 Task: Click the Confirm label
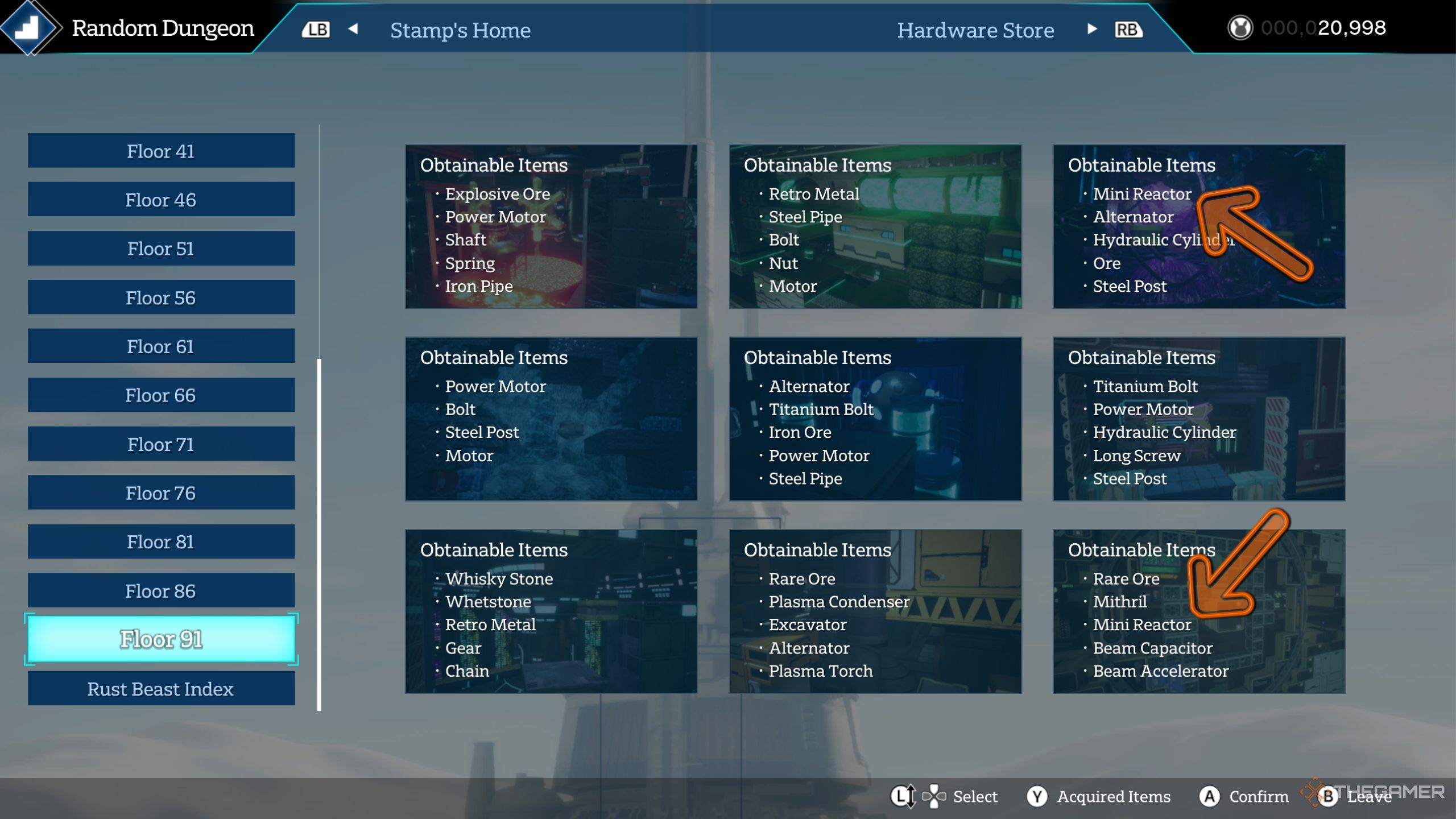pyautogui.click(x=1259, y=797)
